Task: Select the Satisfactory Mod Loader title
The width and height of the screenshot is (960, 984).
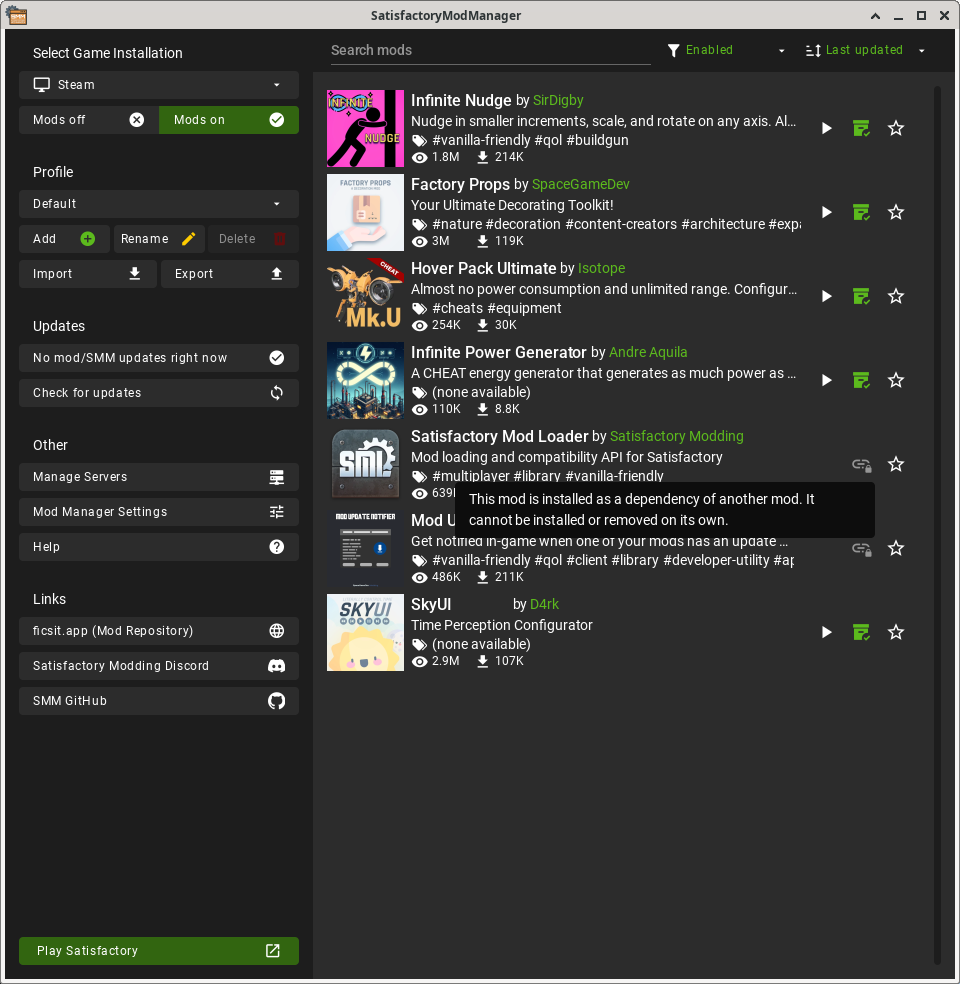Action: coord(499,437)
